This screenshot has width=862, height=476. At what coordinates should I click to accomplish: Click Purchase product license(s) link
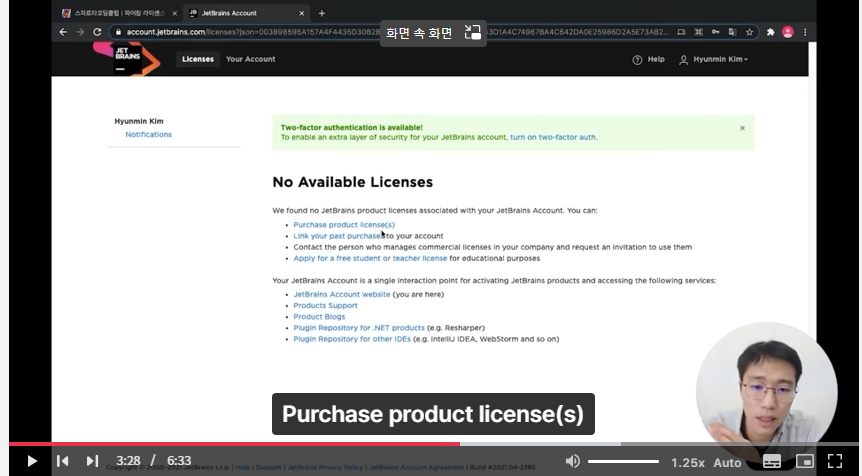344,225
